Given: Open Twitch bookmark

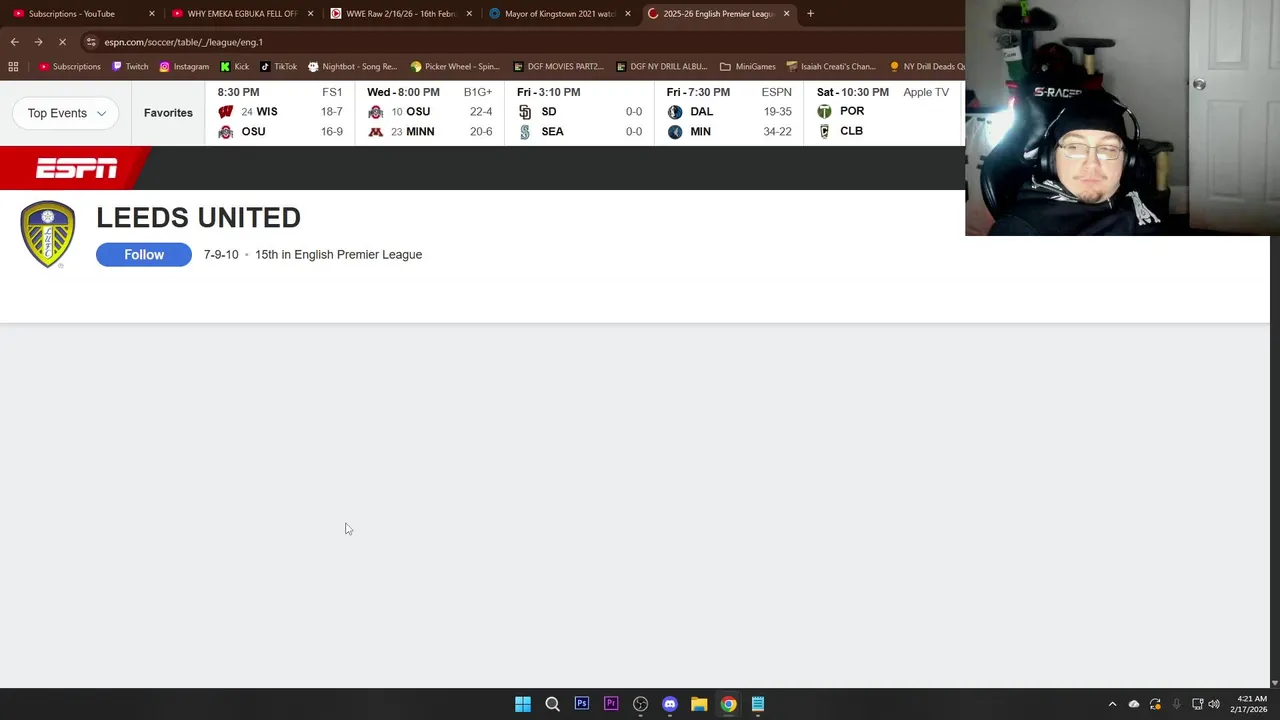Looking at the screenshot, I should click(x=130, y=67).
